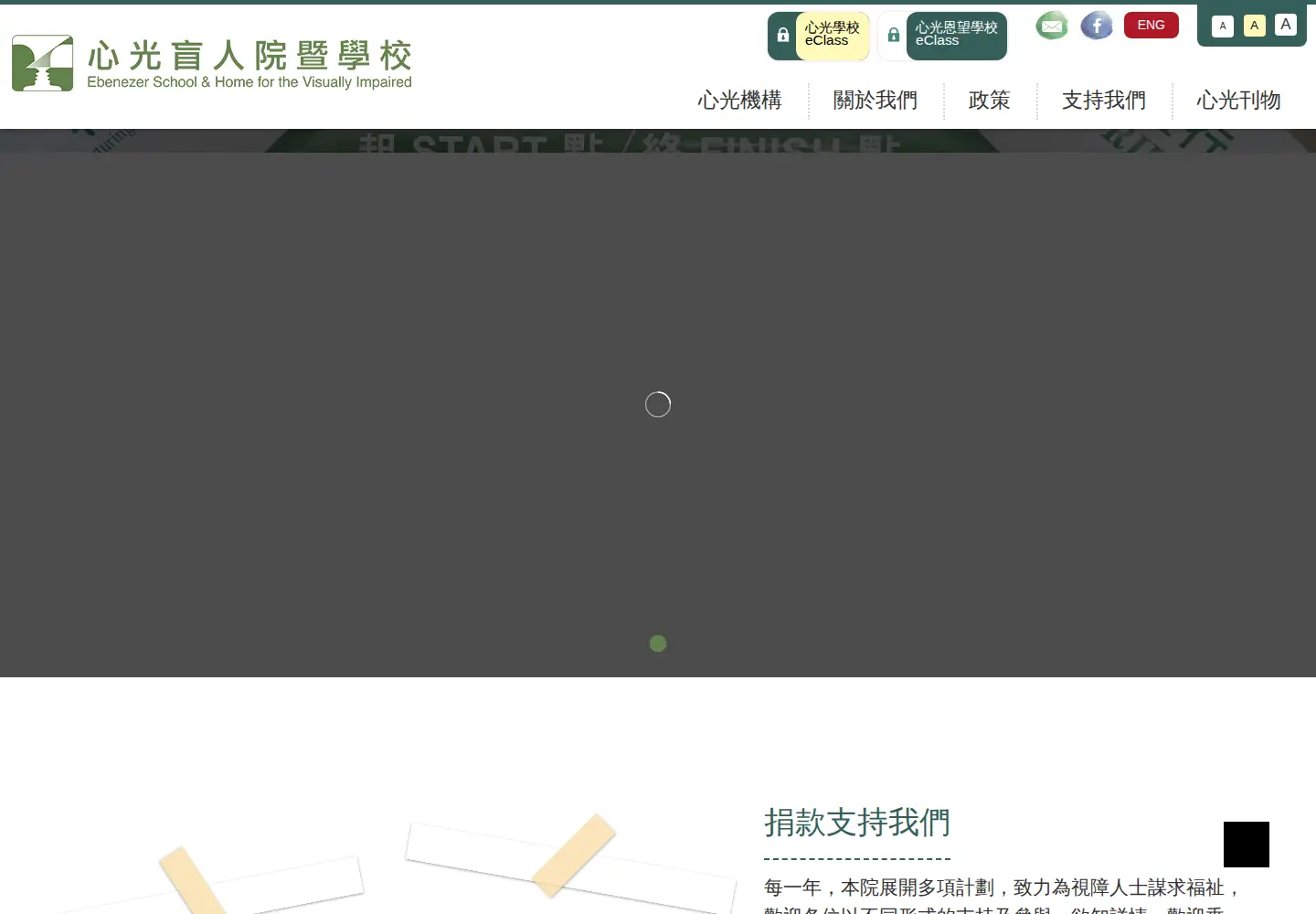1316x914 pixels.
Task: Visit the Facebook page icon
Action: coord(1097,26)
